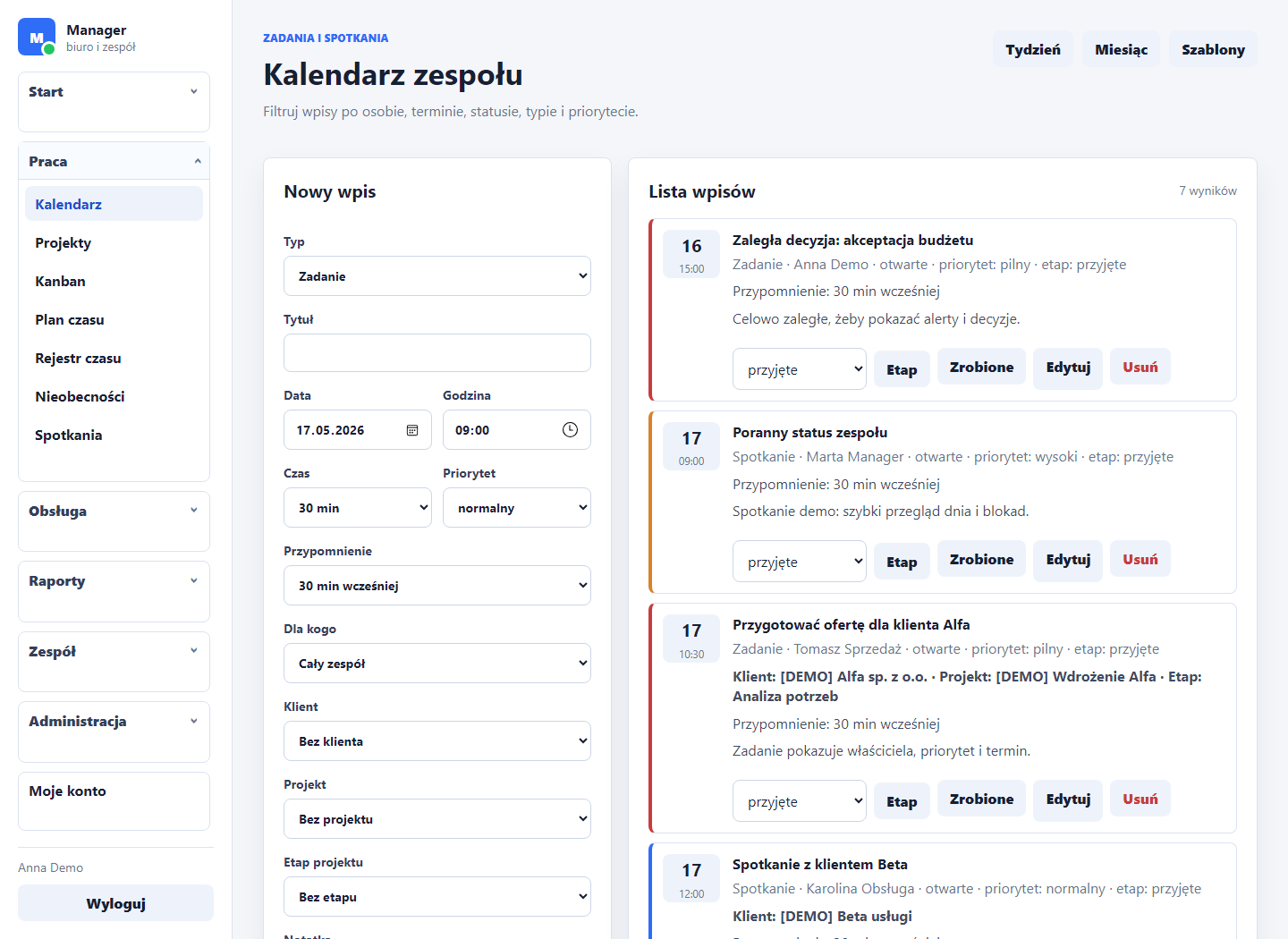Click title 'Spotkanie z klientem Beta'
This screenshot has width=1288, height=939.
(x=819, y=864)
